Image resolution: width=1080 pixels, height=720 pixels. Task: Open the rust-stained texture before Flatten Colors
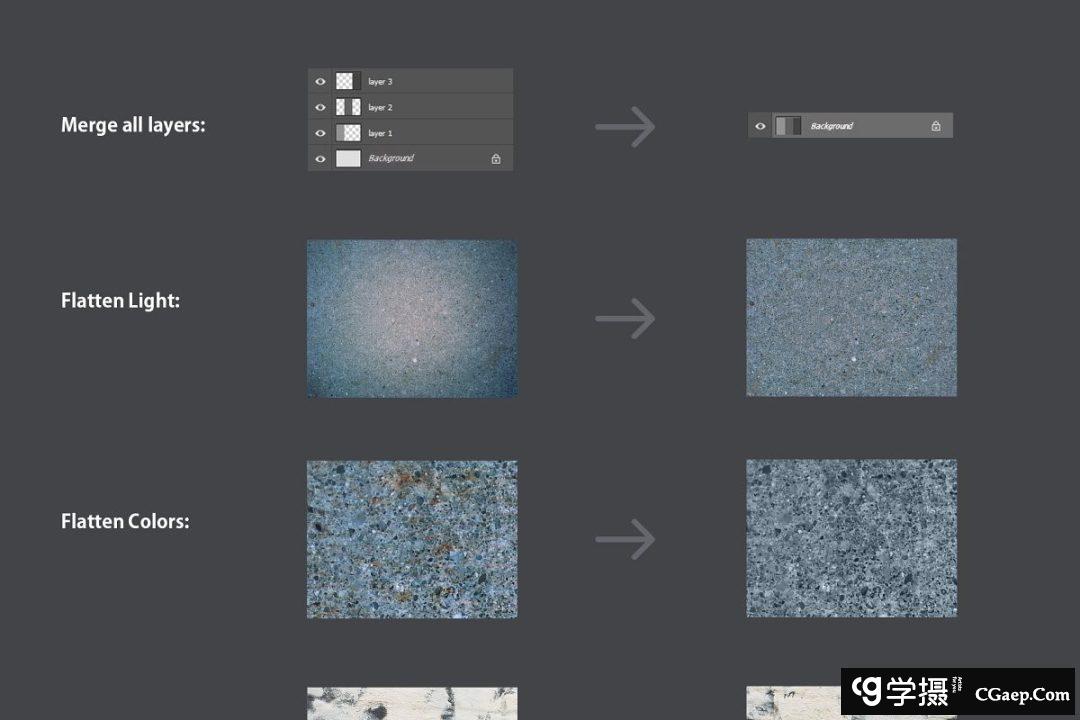tap(412, 539)
